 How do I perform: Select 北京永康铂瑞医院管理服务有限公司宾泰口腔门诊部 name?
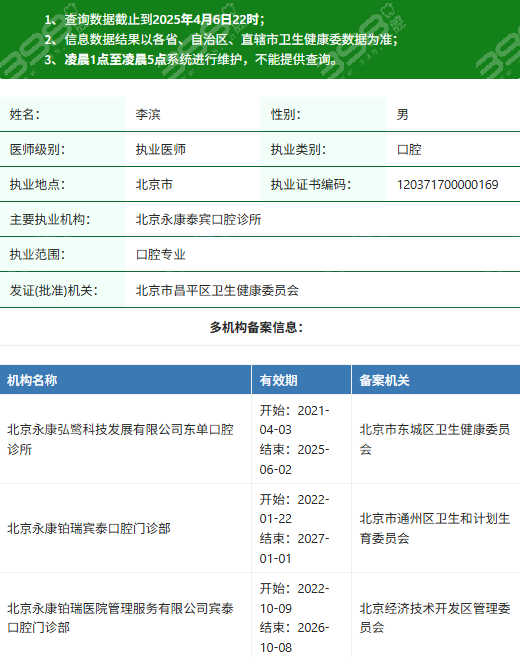pos(120,618)
